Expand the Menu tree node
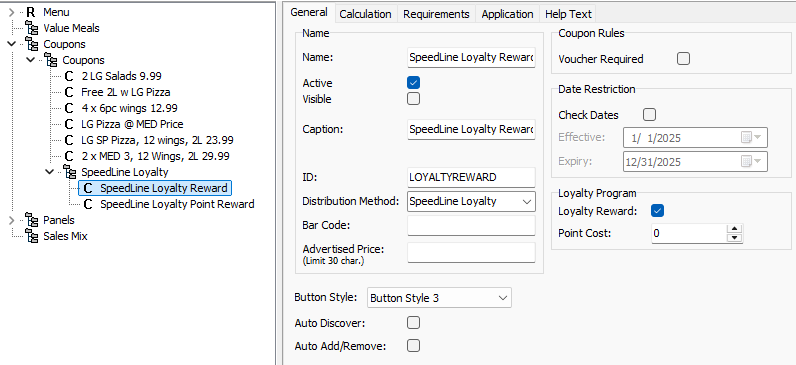796x365 pixels. click(12, 12)
